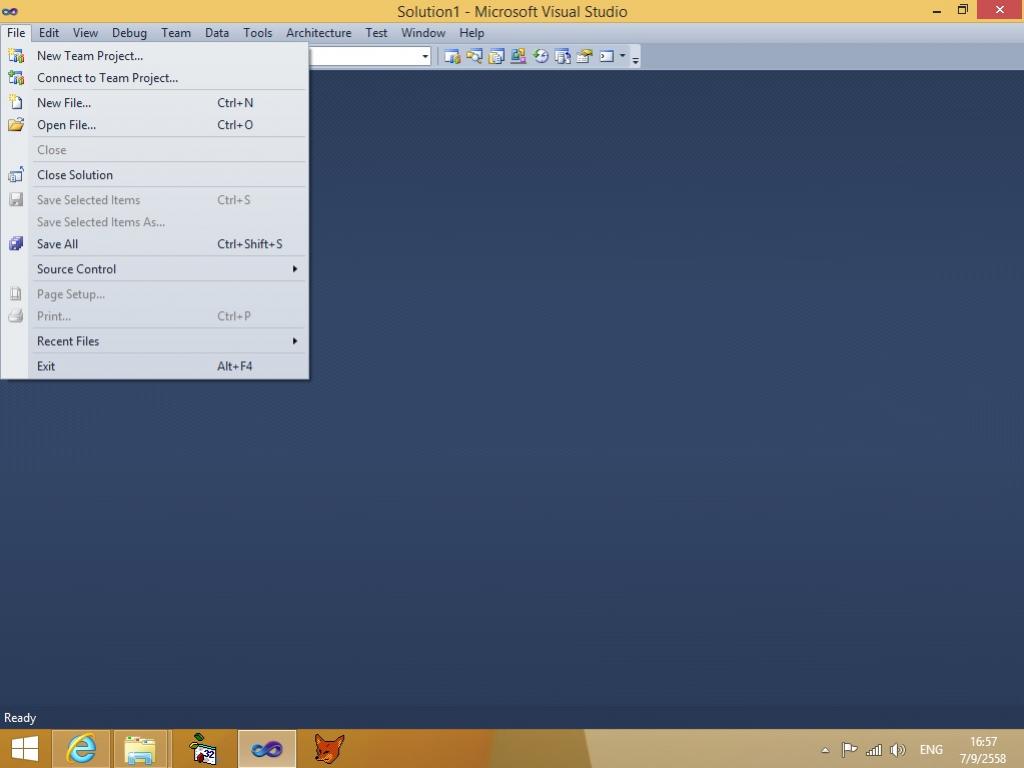Choose Exit from the File menu
The image size is (1024, 768).
[x=155, y=366]
